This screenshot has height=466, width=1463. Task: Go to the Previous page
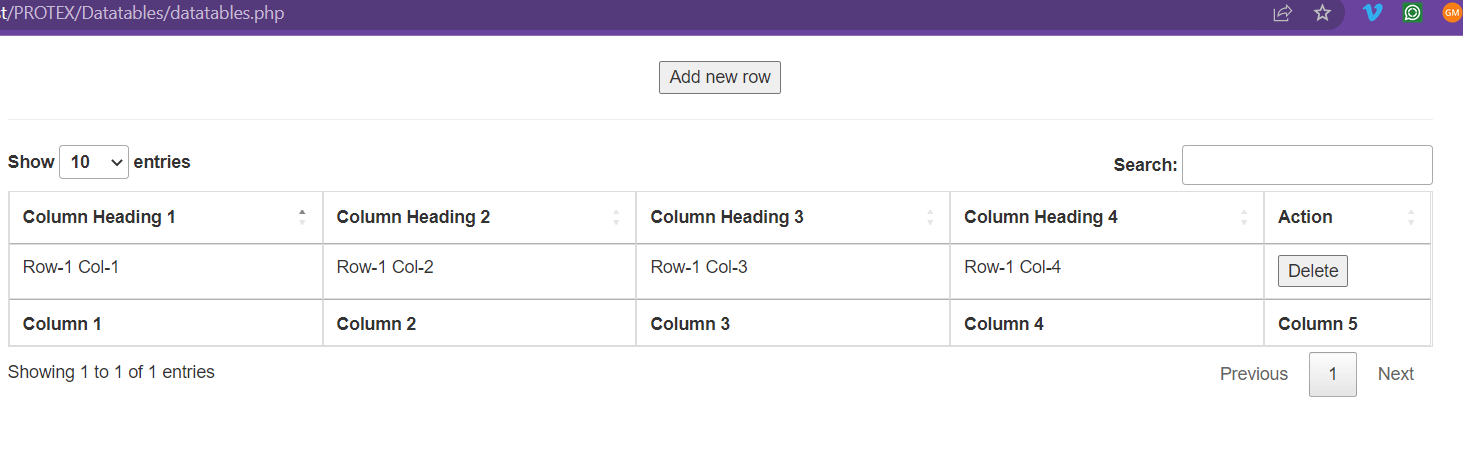1253,374
